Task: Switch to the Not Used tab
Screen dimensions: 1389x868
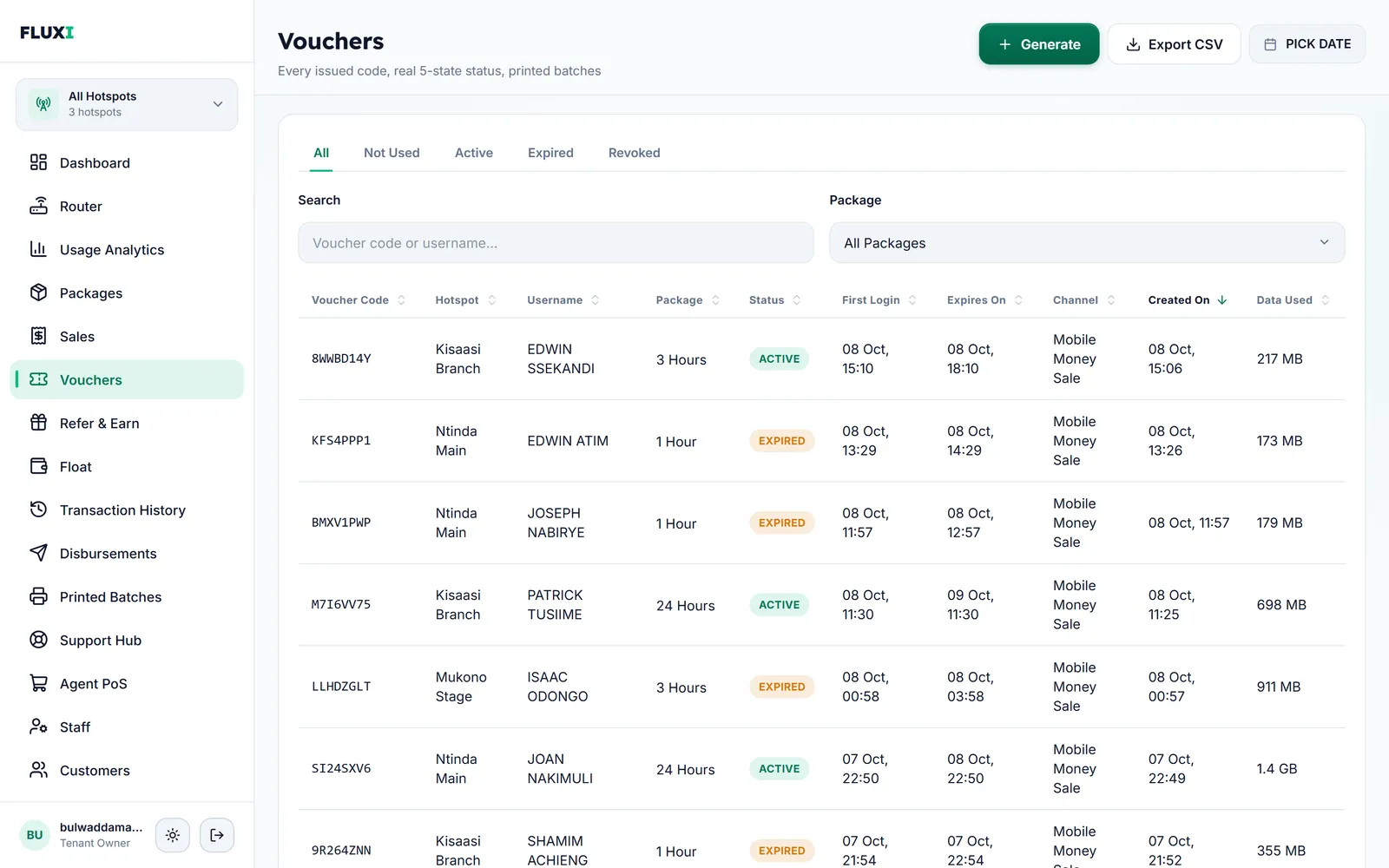Action: coord(392,153)
